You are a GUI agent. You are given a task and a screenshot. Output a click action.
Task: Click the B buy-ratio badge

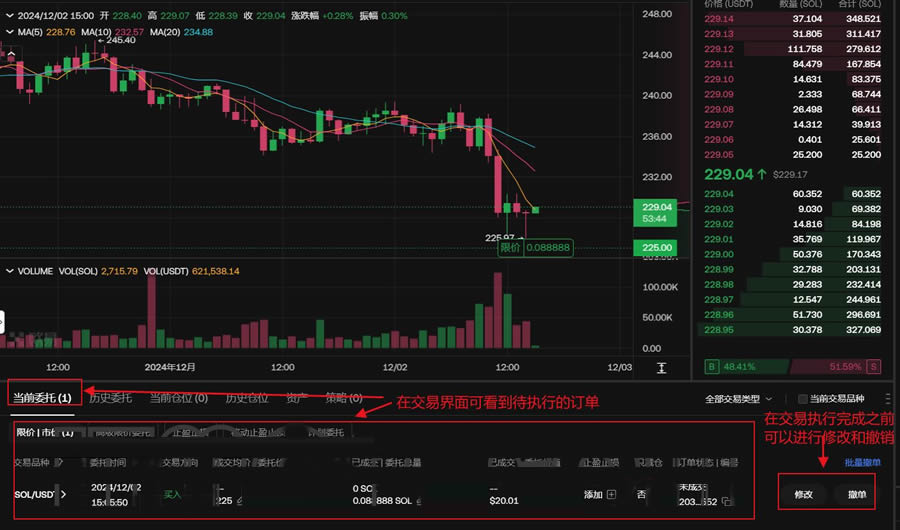(710, 367)
